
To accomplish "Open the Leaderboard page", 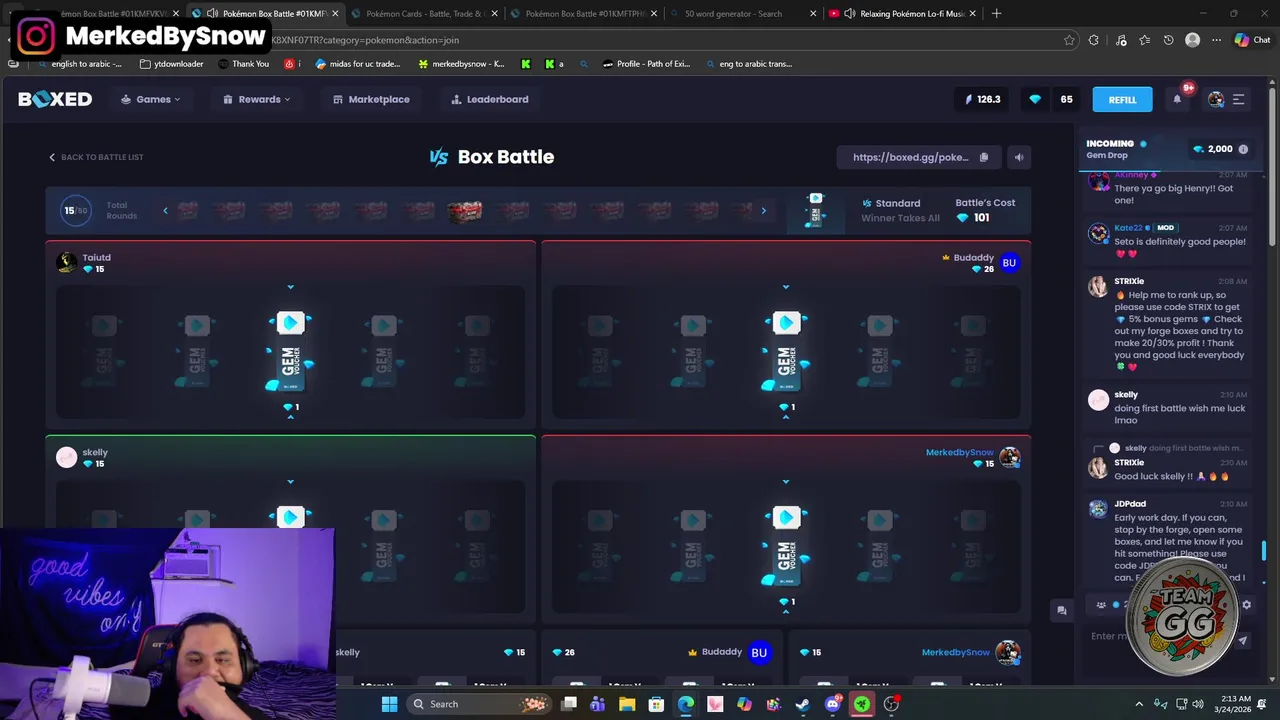I will pyautogui.click(x=490, y=99).
